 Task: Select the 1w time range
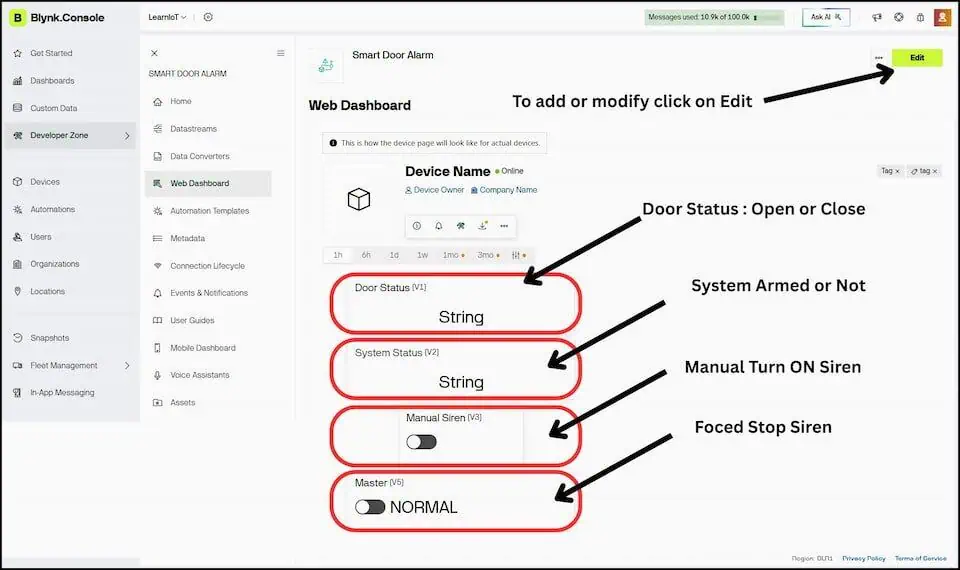pyautogui.click(x=422, y=255)
